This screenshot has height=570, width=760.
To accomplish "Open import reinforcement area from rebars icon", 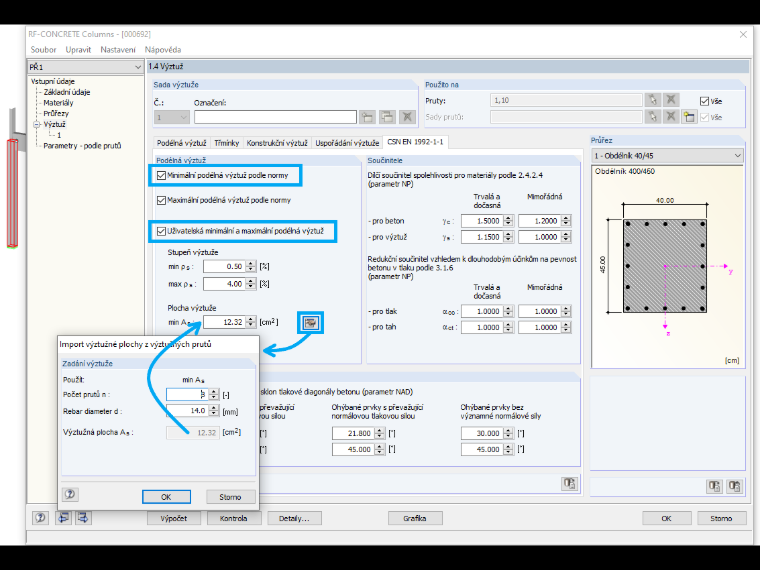I will coord(310,322).
